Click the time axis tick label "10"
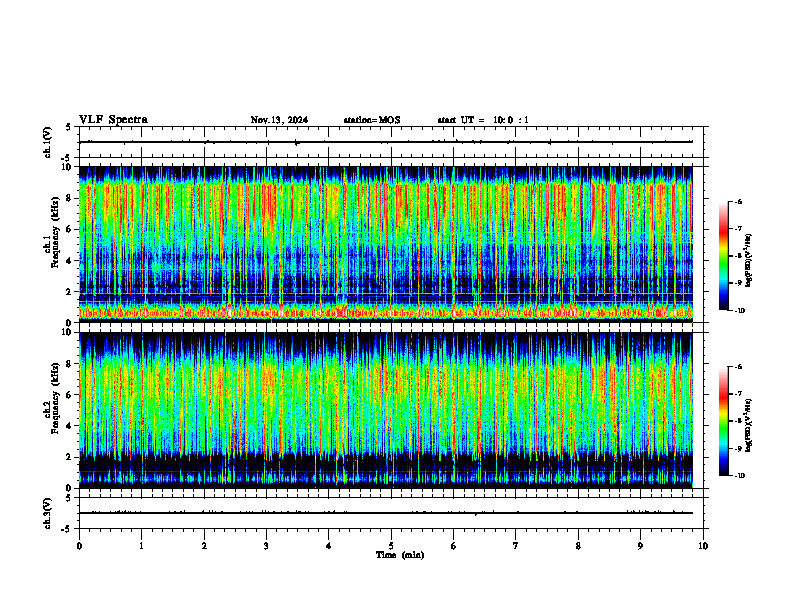792x612 pixels. click(703, 546)
